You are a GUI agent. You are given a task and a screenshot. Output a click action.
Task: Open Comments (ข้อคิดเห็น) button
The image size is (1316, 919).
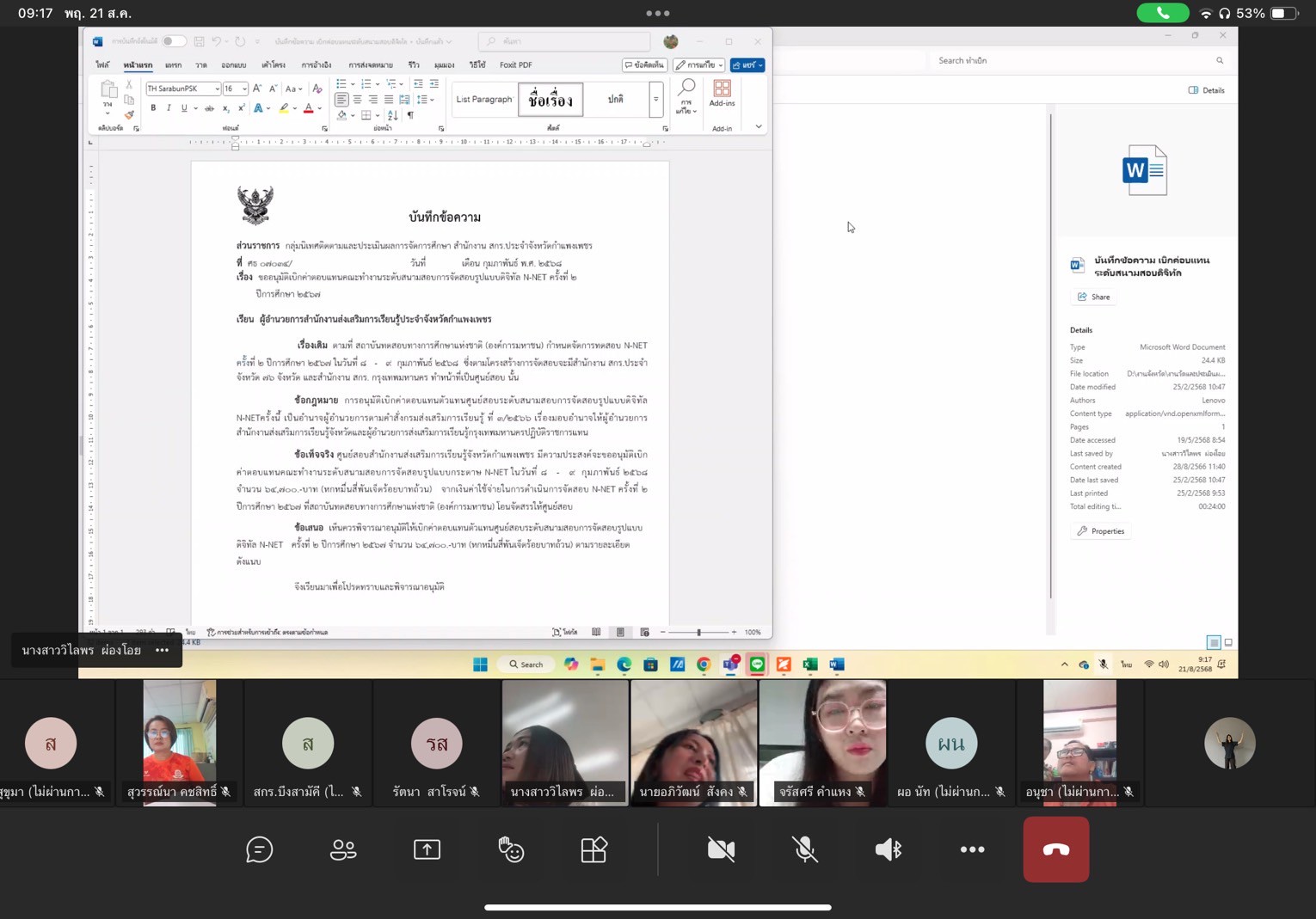pos(644,65)
